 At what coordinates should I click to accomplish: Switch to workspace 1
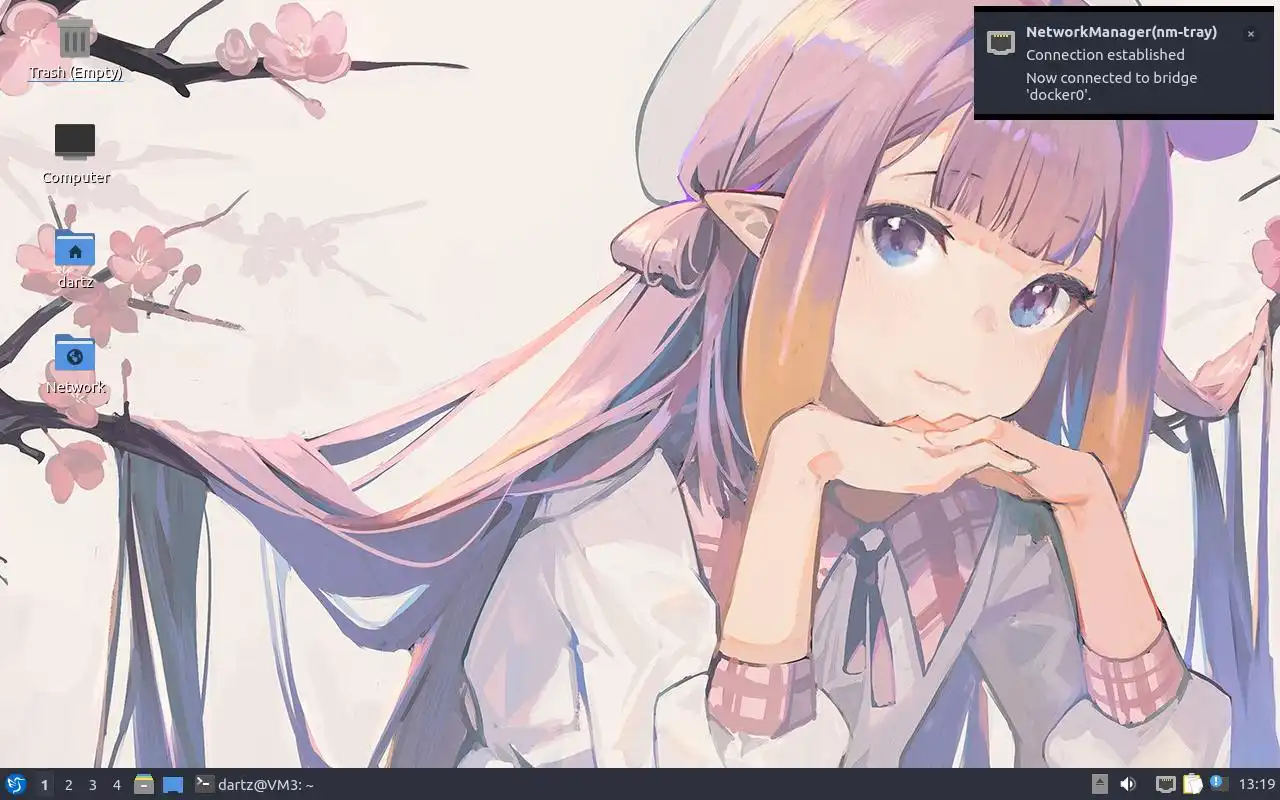(x=44, y=785)
